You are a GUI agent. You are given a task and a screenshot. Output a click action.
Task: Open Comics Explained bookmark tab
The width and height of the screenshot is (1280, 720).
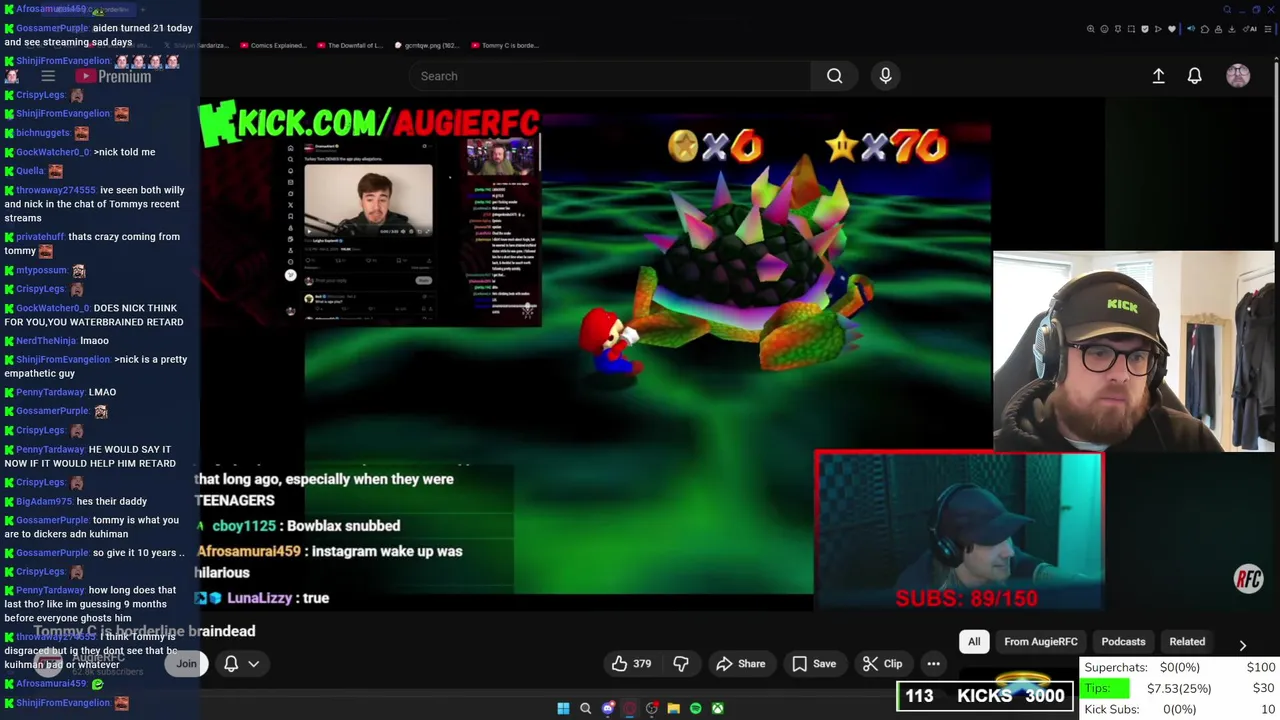tap(271, 45)
